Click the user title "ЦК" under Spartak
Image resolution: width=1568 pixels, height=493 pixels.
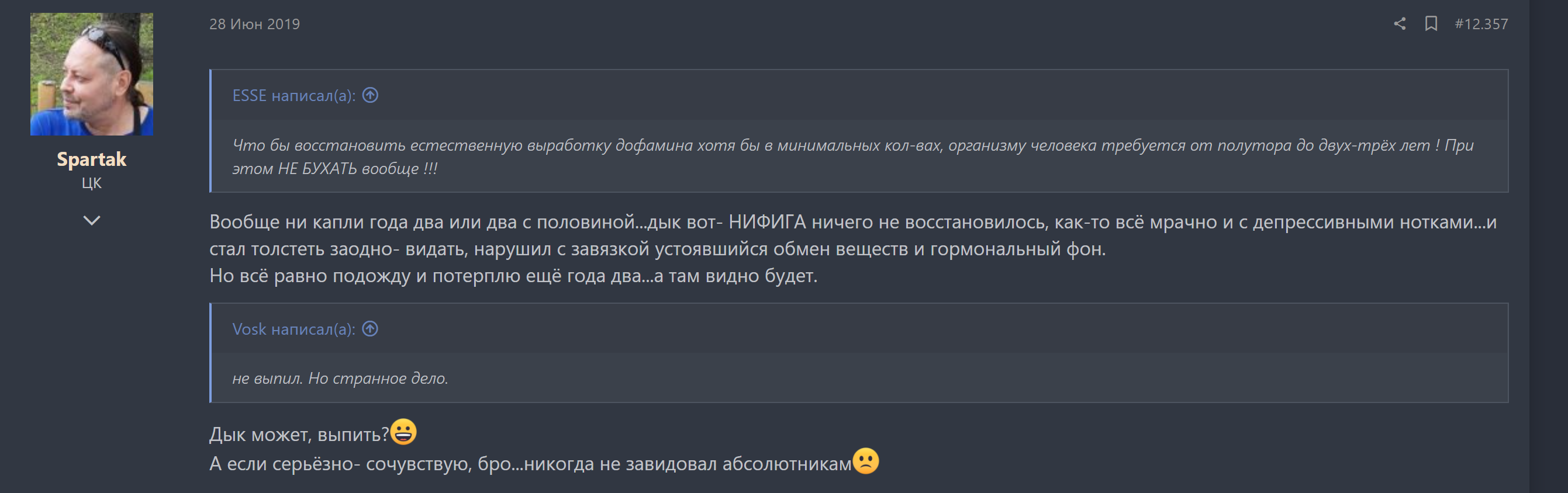tap(91, 183)
